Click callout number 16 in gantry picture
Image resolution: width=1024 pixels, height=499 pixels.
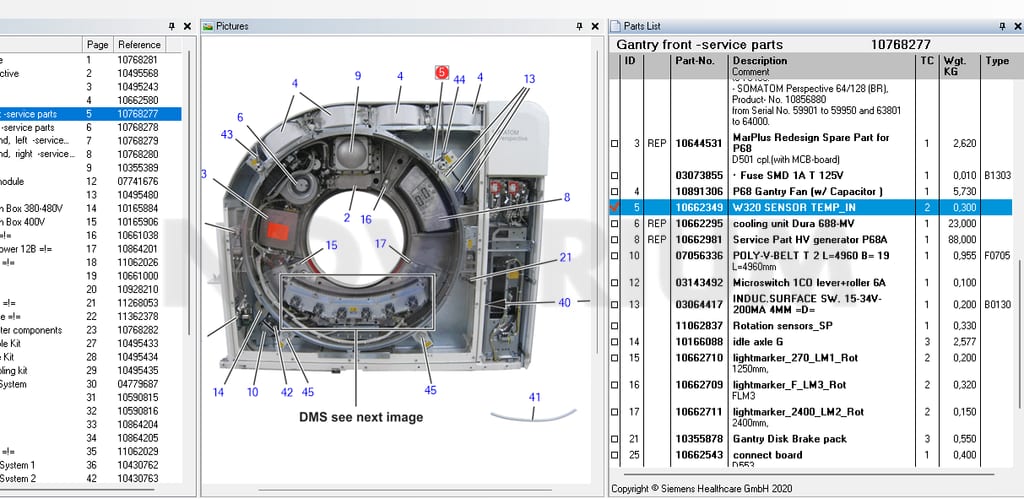coord(366,219)
